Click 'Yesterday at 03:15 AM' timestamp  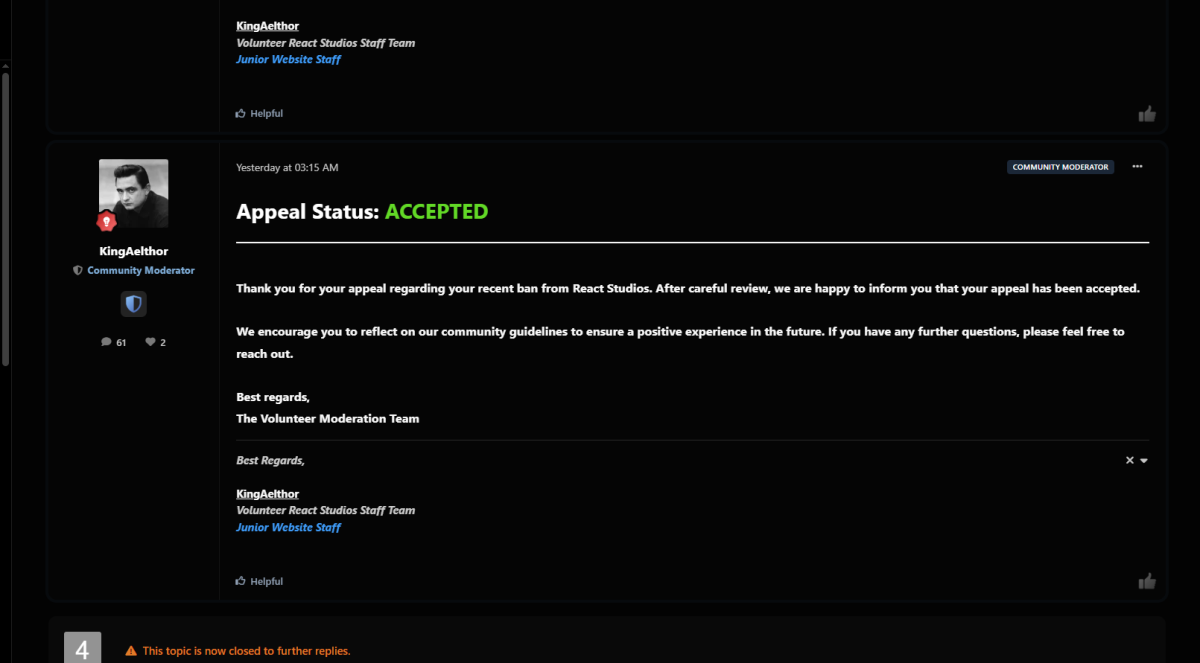point(287,167)
